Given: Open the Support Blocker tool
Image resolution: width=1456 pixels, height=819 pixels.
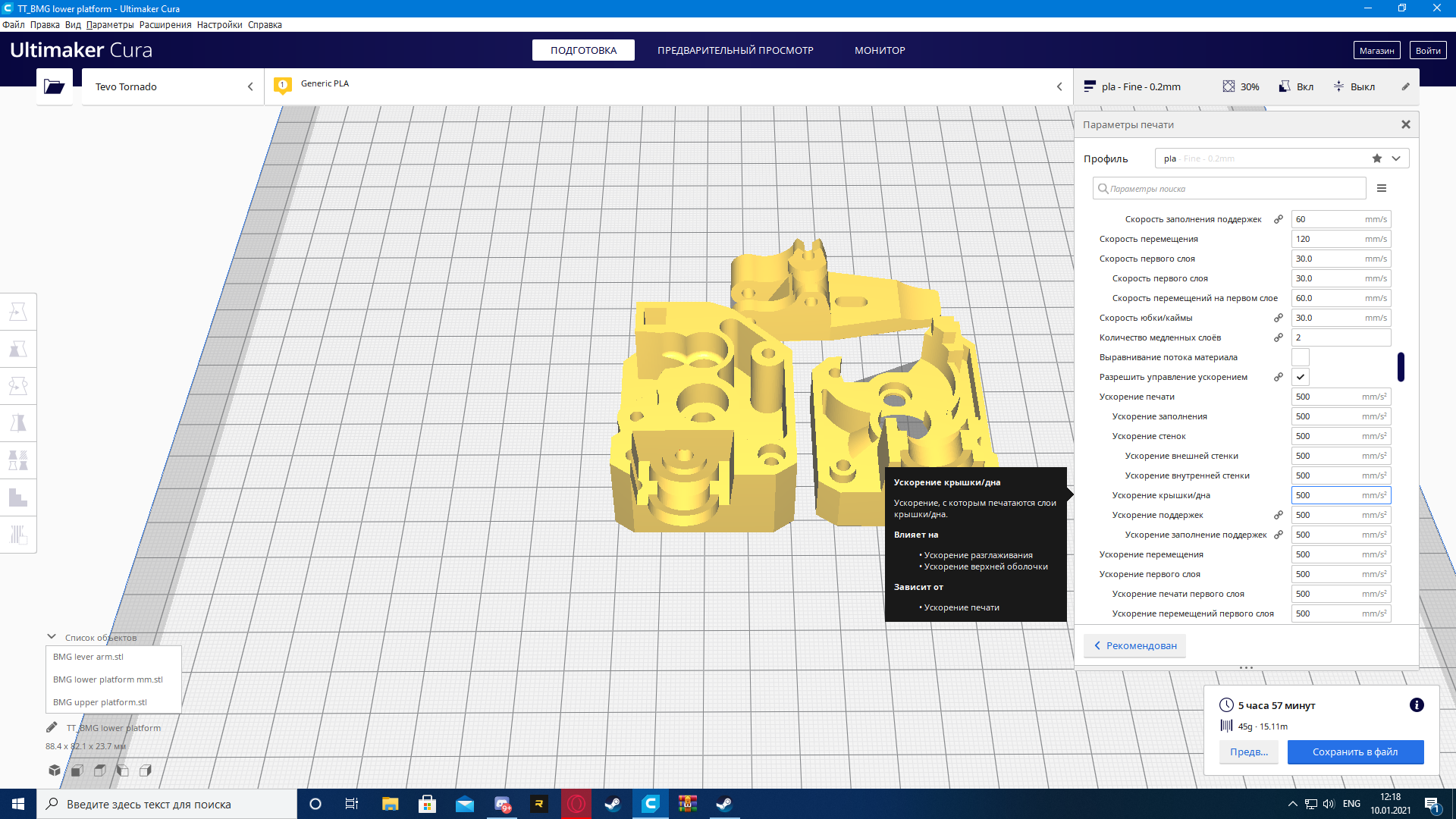Looking at the screenshot, I should [18, 535].
